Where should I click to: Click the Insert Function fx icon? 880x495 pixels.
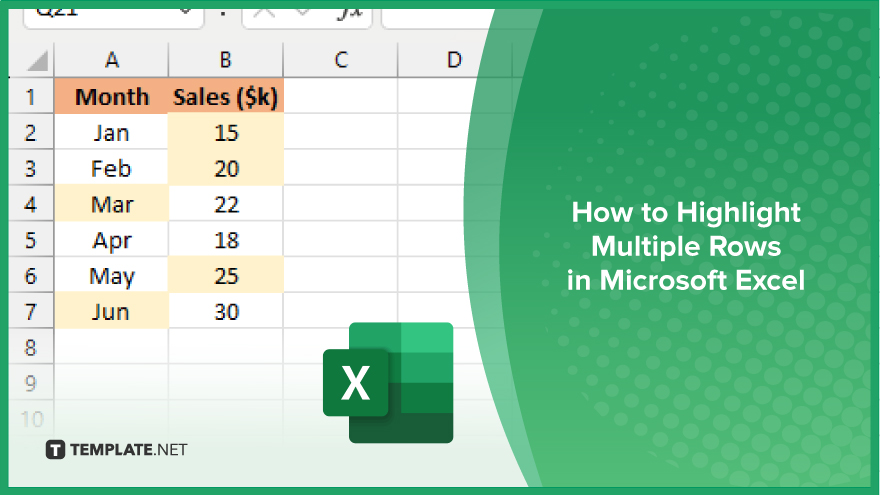(x=350, y=13)
